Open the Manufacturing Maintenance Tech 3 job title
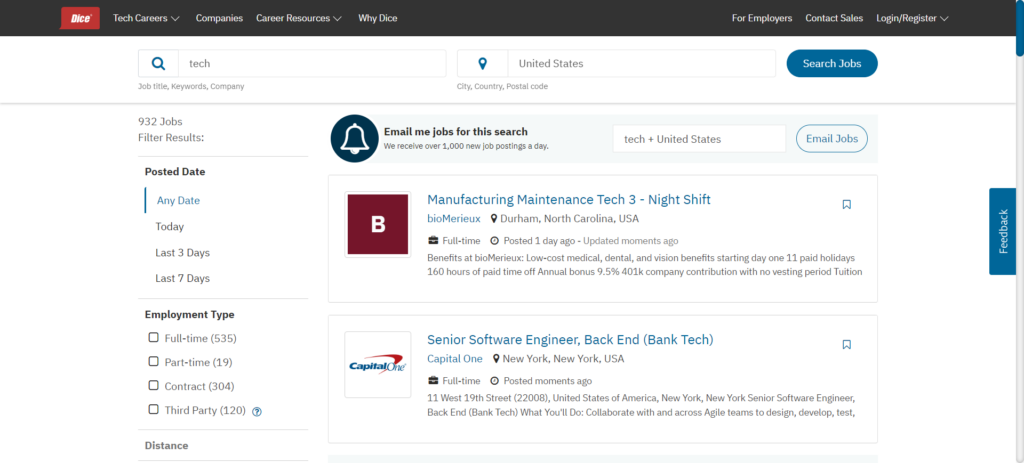This screenshot has width=1024, height=463. 569,199
